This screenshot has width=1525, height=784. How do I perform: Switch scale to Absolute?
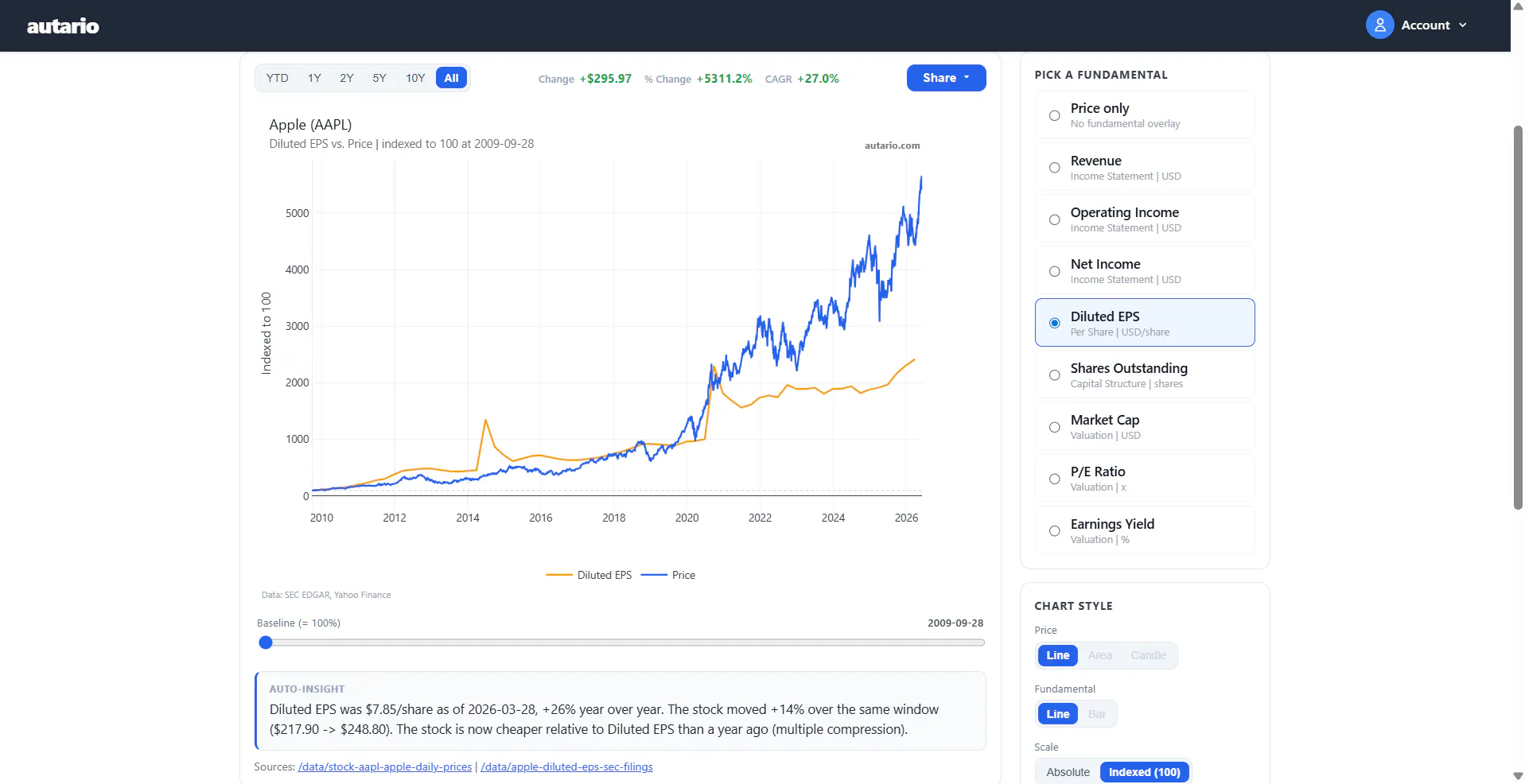(x=1068, y=772)
